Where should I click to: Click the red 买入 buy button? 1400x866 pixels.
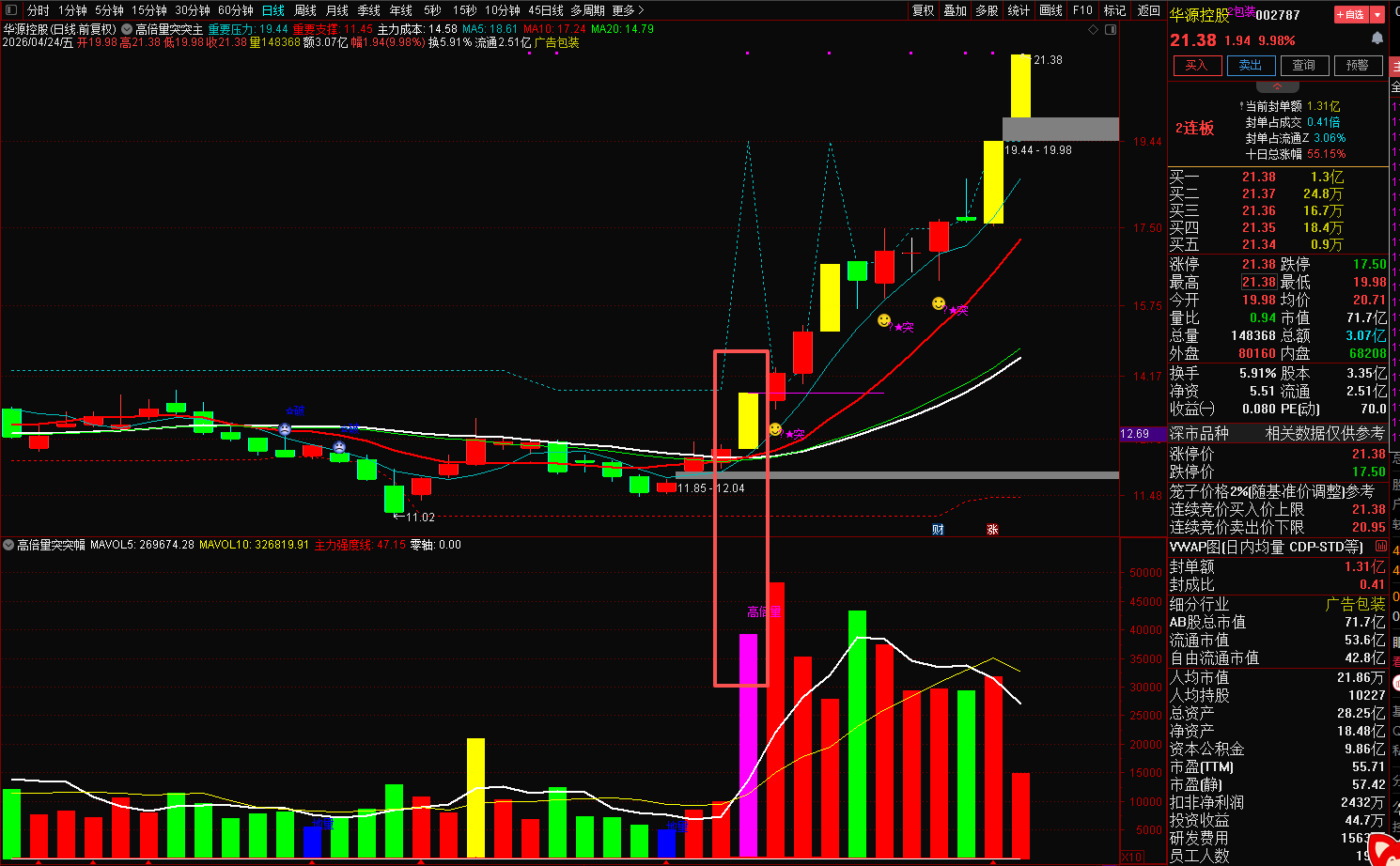point(1197,66)
